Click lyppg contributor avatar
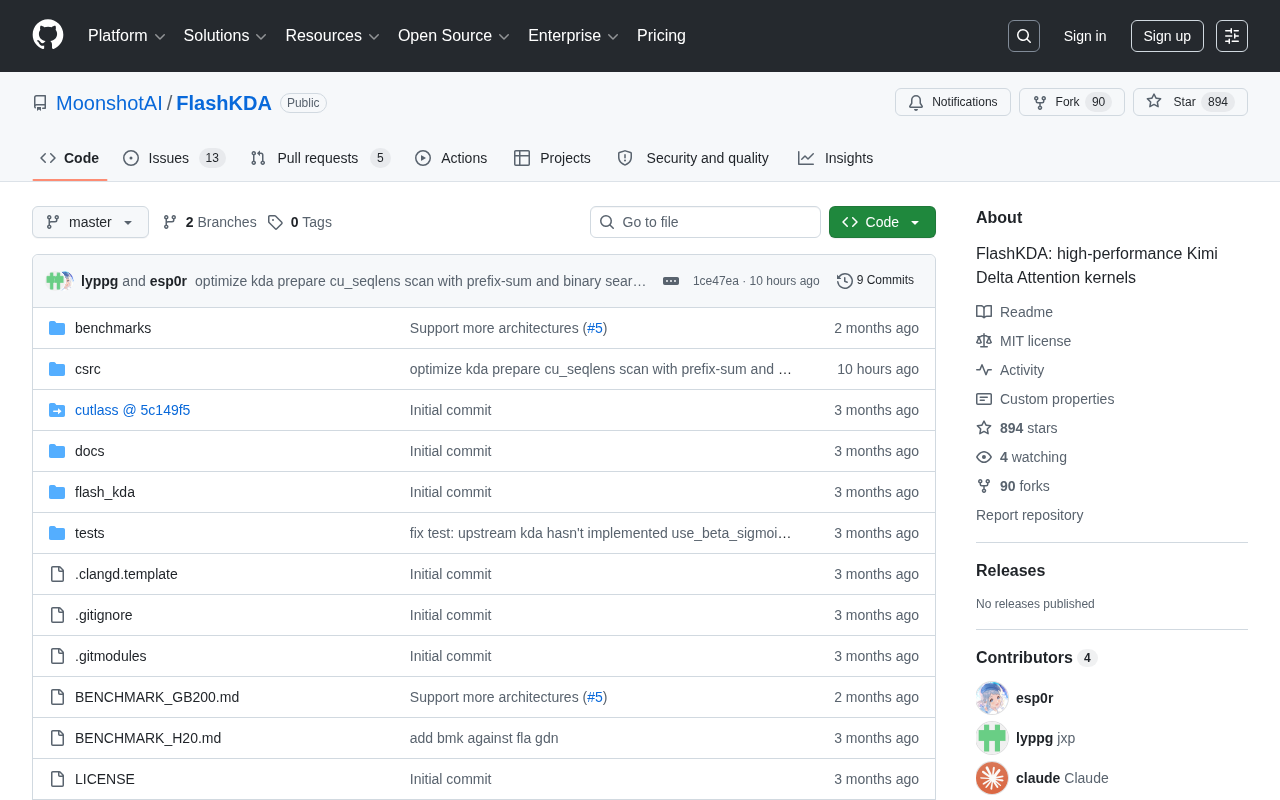Image resolution: width=1280 pixels, height=800 pixels. pos(992,738)
